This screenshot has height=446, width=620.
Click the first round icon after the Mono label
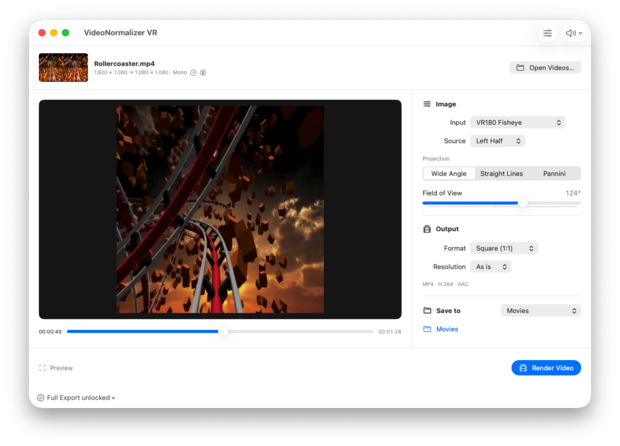tap(193, 73)
